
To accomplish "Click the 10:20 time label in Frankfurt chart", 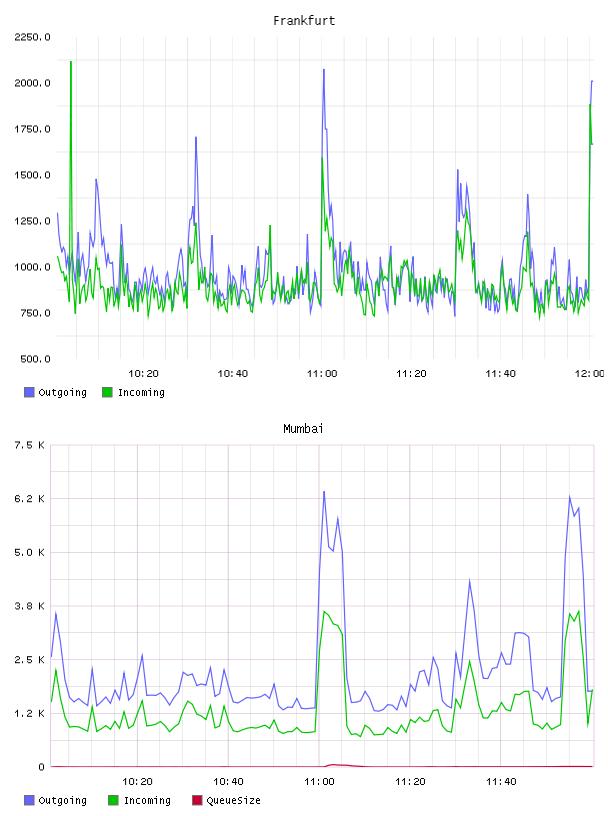I will (143, 374).
